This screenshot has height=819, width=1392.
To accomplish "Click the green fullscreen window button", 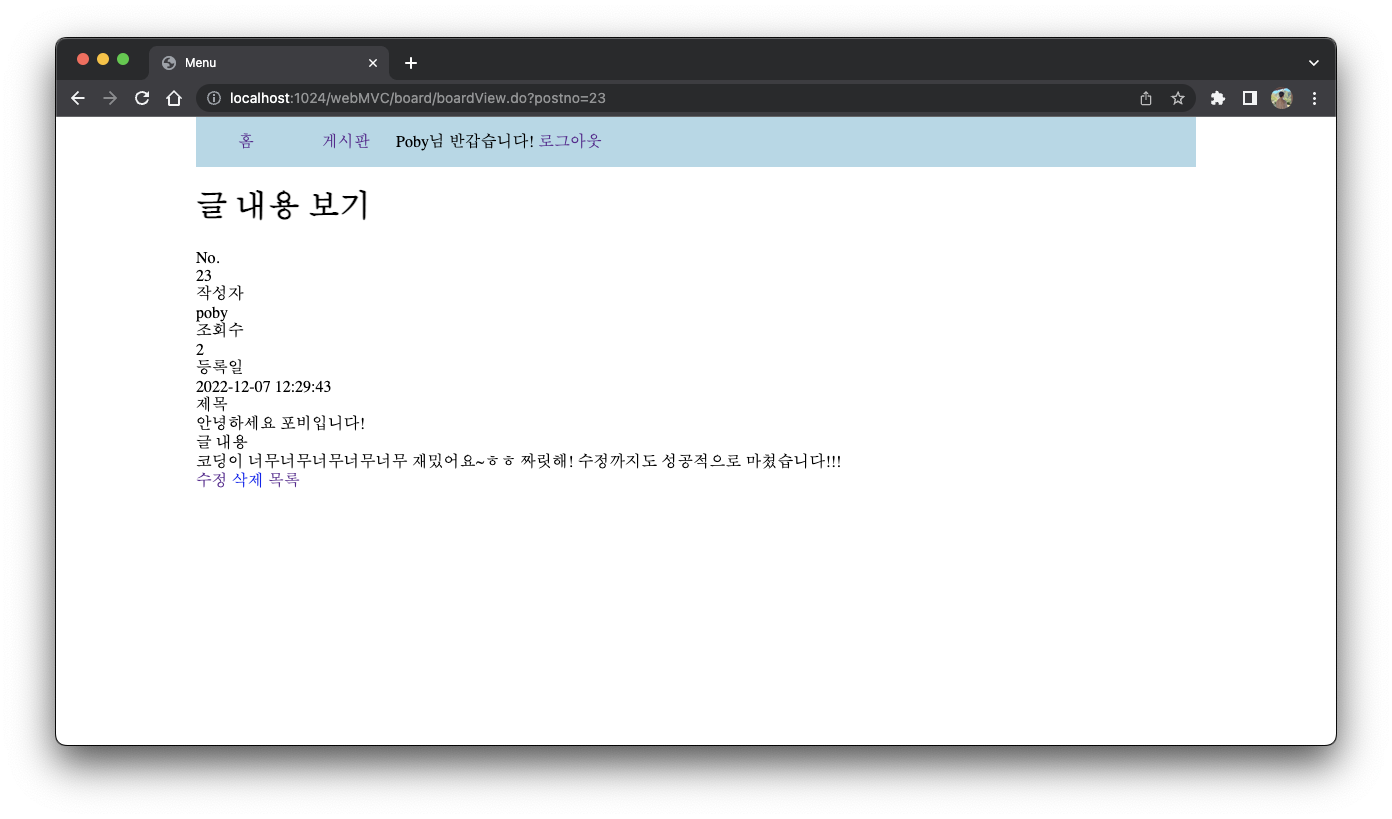I will pyautogui.click(x=123, y=59).
